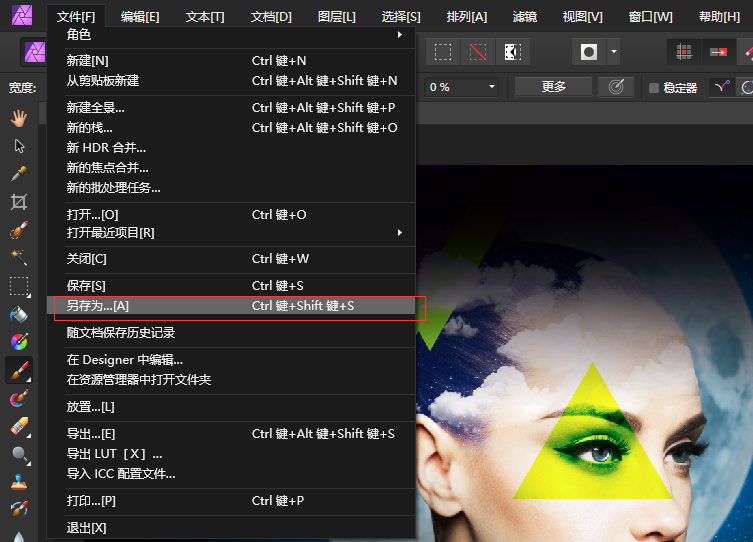
Task: Choose 从剪贴板新建
Action: click(x=231, y=81)
